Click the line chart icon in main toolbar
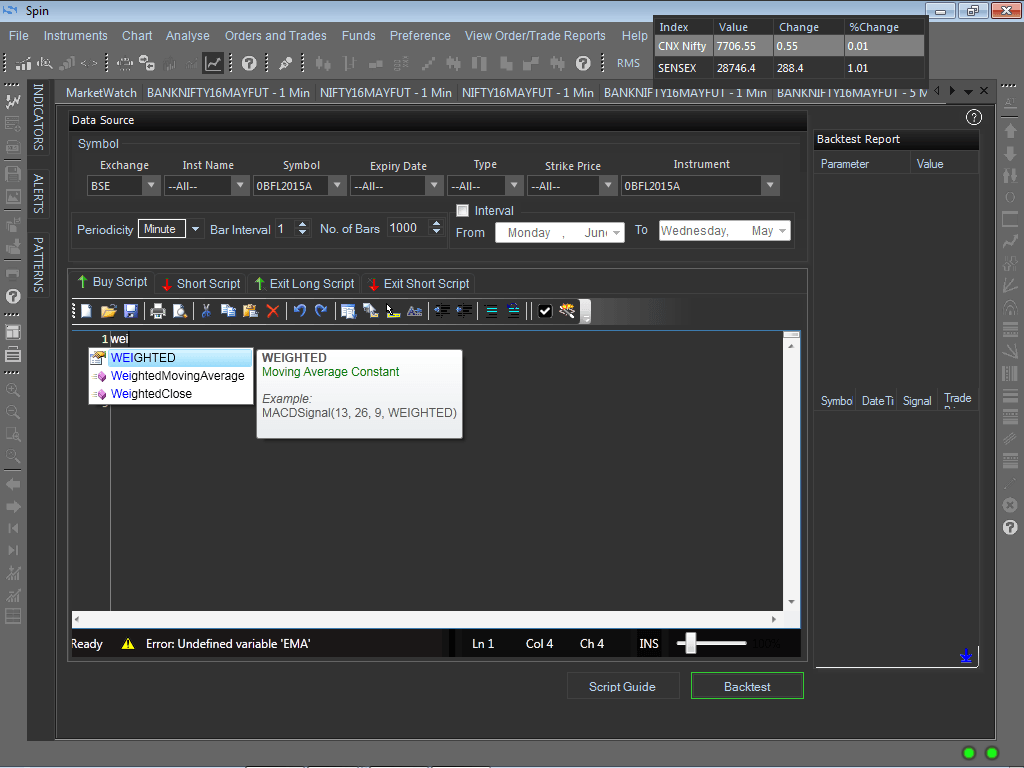This screenshot has height=768, width=1024. (213, 63)
